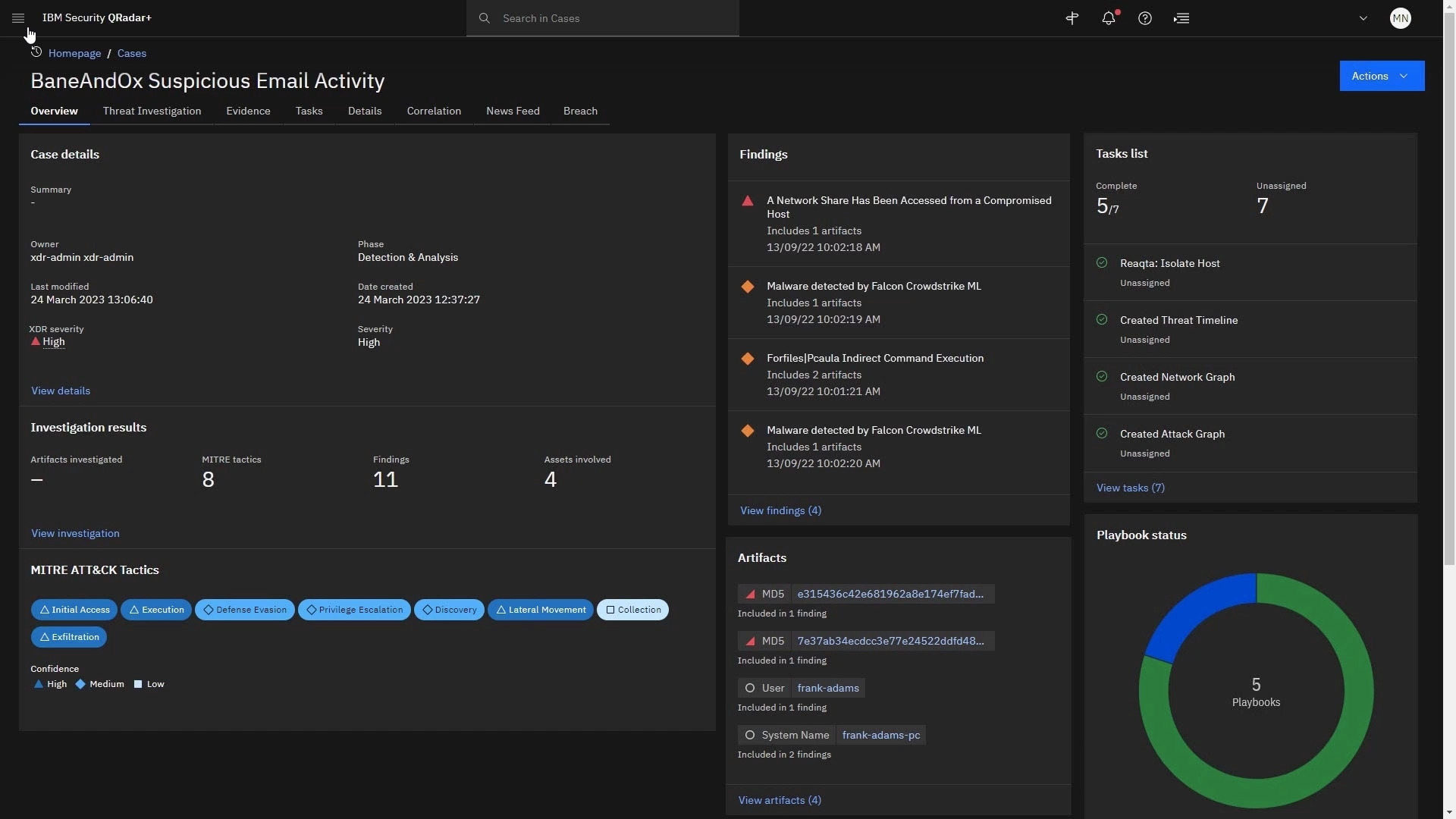The image size is (1456, 819).
Task: Open the Actions dropdown button
Action: pos(1381,76)
